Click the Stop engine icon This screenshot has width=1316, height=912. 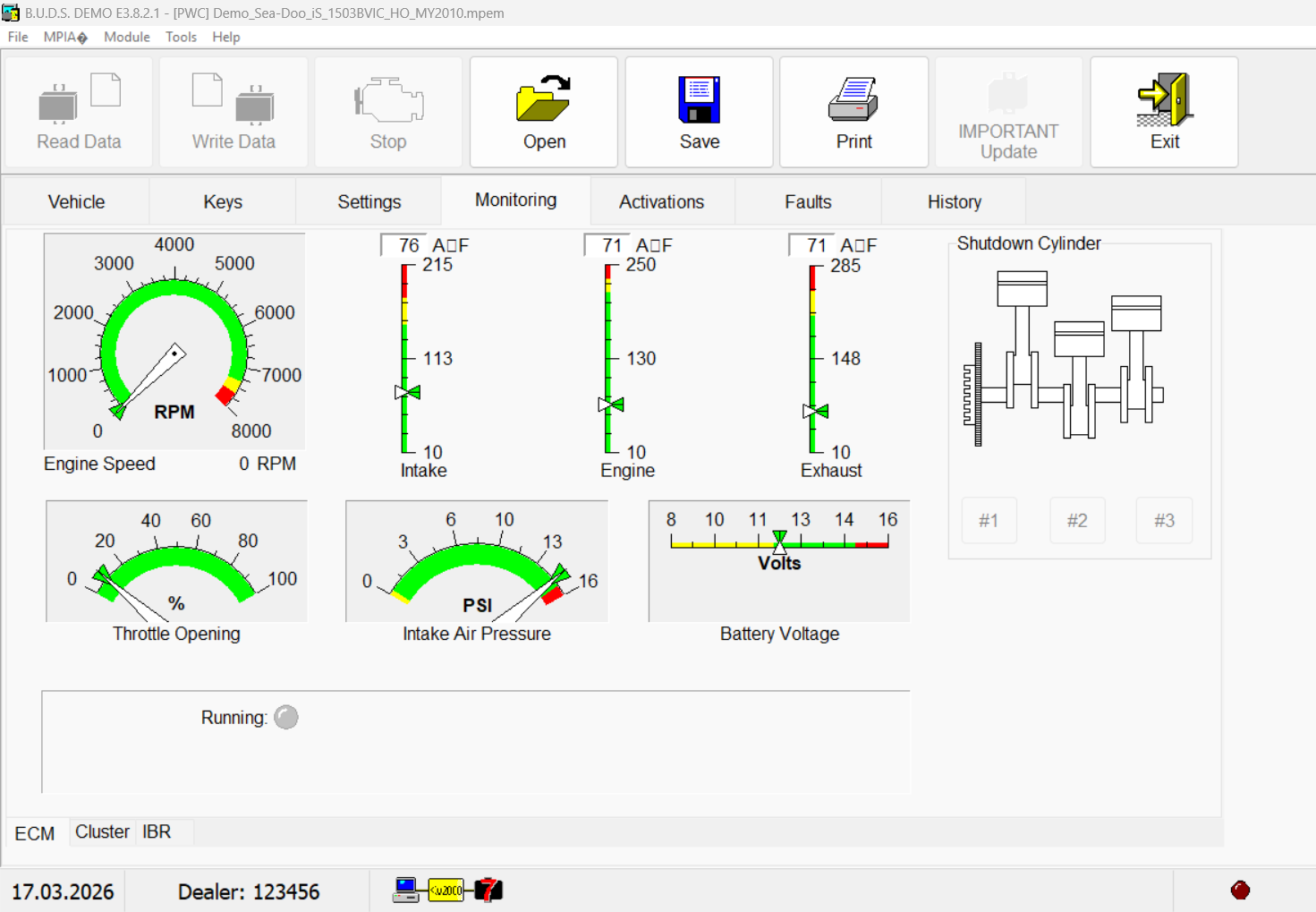point(388,98)
